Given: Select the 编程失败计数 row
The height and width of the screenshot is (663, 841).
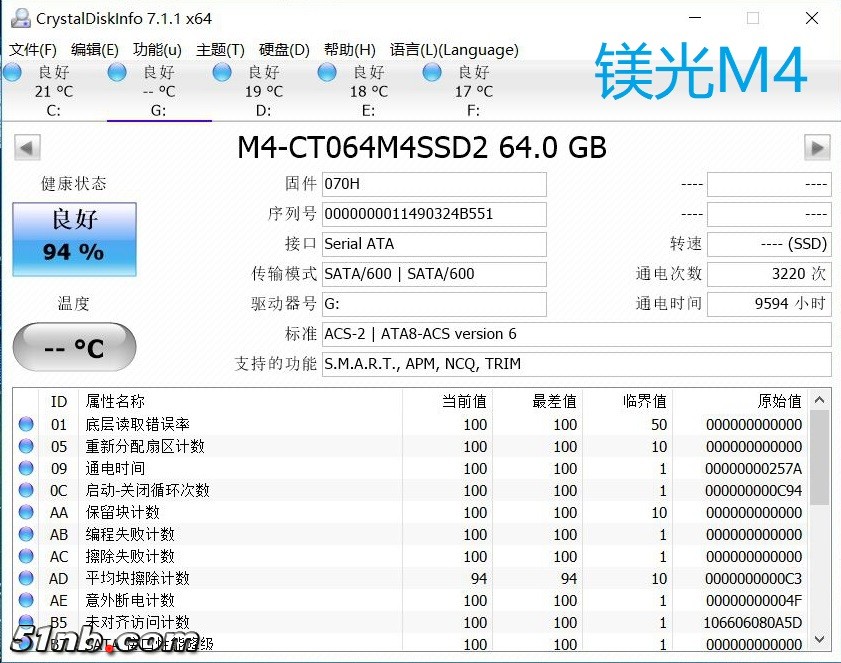Looking at the screenshot, I should click(411, 534).
